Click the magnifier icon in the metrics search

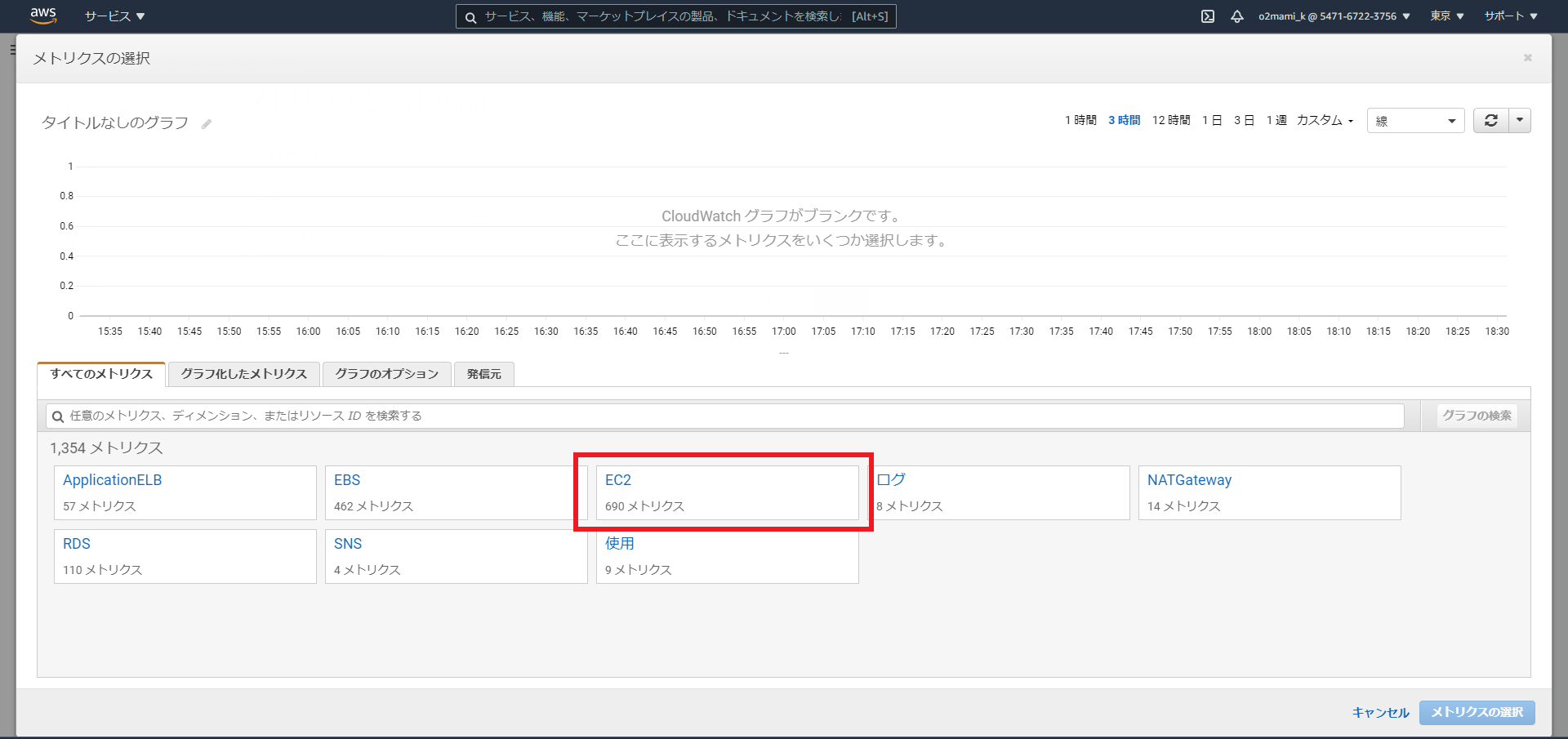click(58, 416)
